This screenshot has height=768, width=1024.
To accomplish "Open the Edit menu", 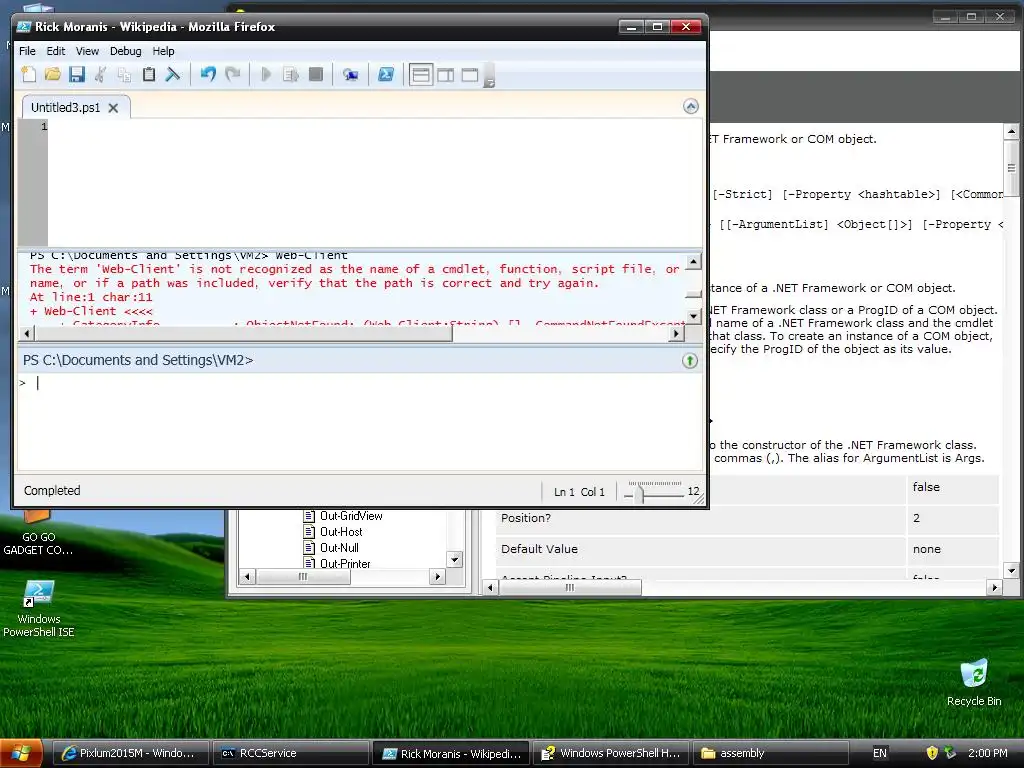I will click(56, 51).
